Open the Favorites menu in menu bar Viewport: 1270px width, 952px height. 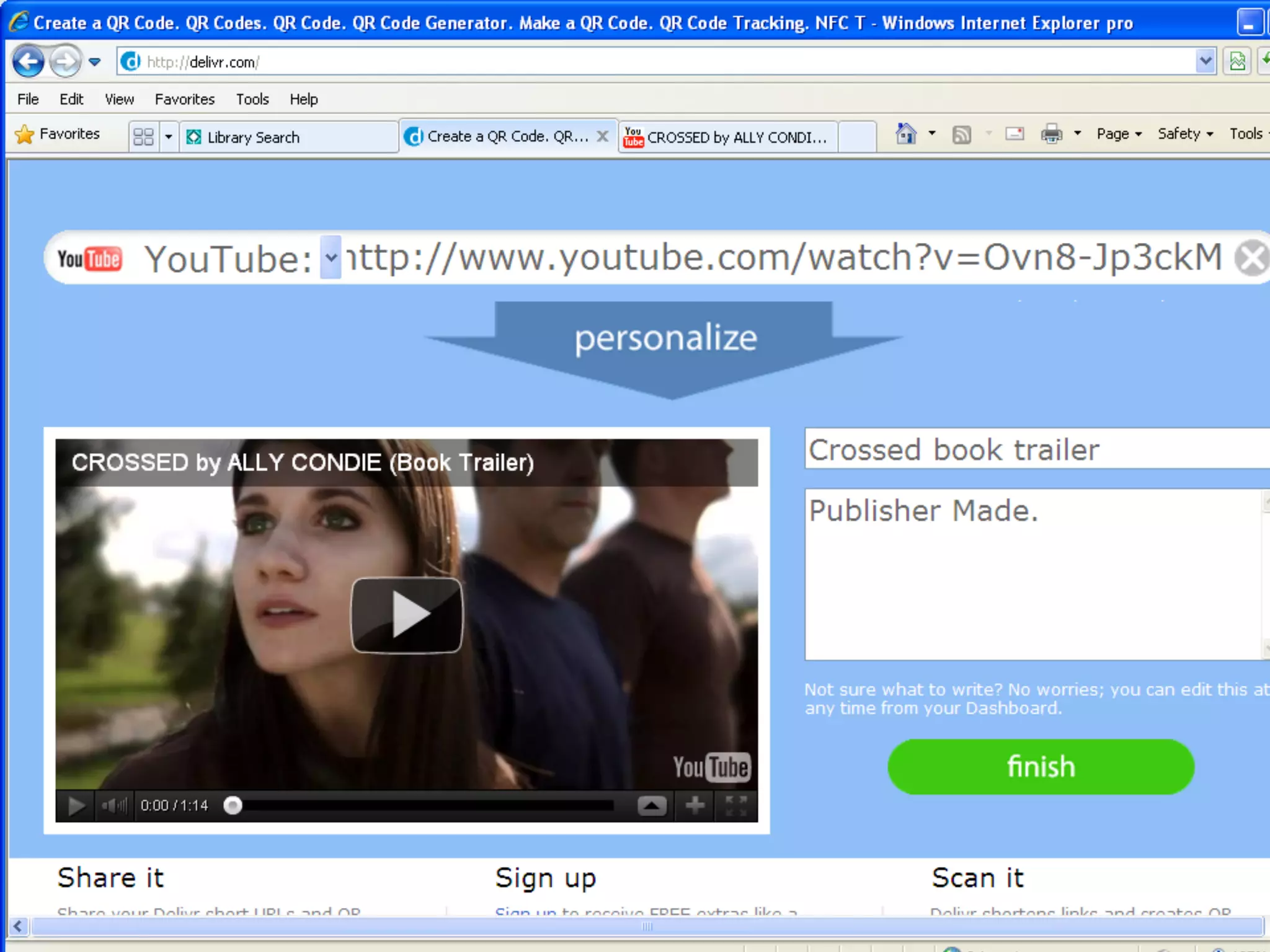[x=184, y=99]
